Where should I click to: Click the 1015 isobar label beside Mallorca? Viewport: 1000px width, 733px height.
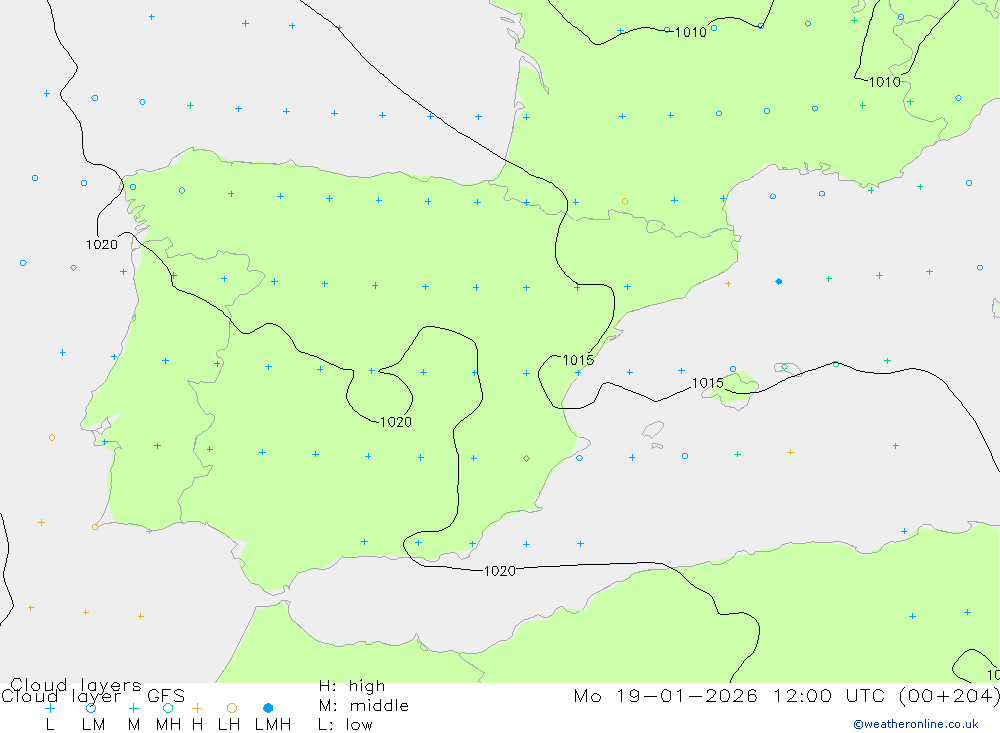tap(708, 383)
